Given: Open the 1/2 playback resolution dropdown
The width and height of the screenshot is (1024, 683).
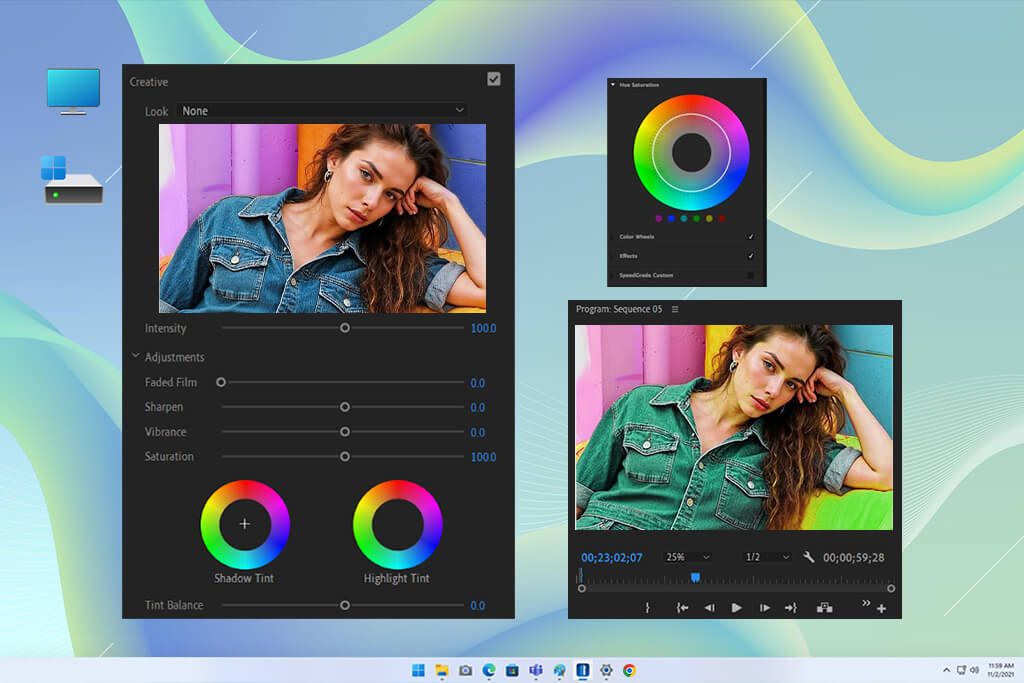Looking at the screenshot, I should (x=766, y=556).
